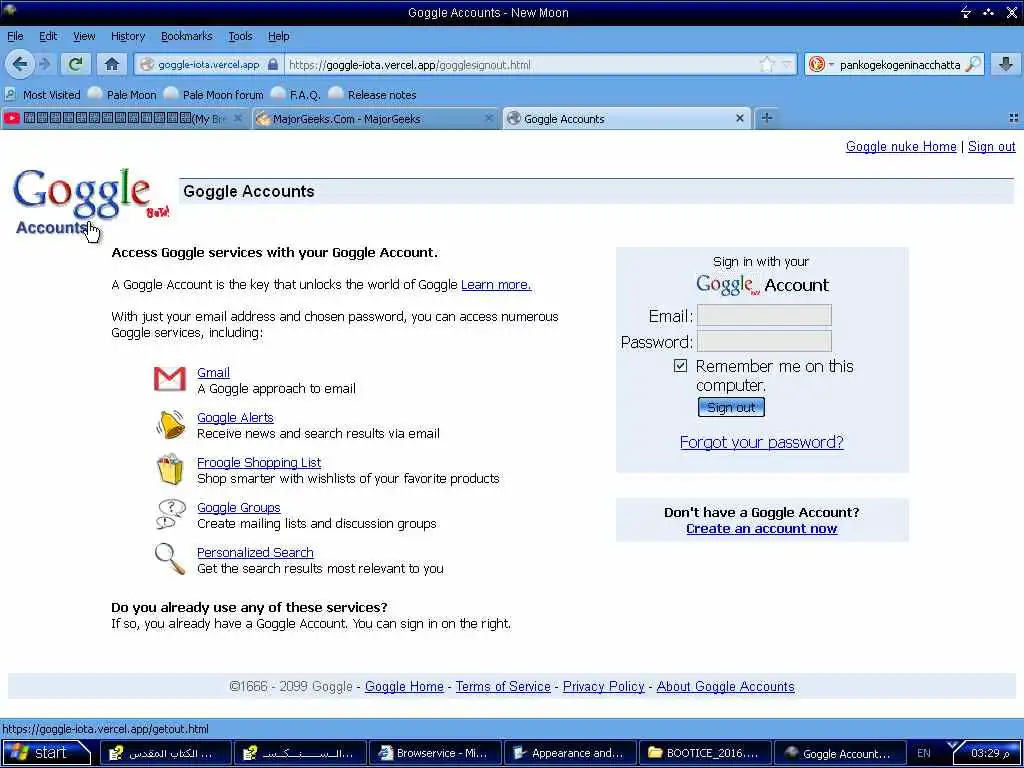
Task: Close the Goggle Accounts tab
Action: [x=739, y=118]
